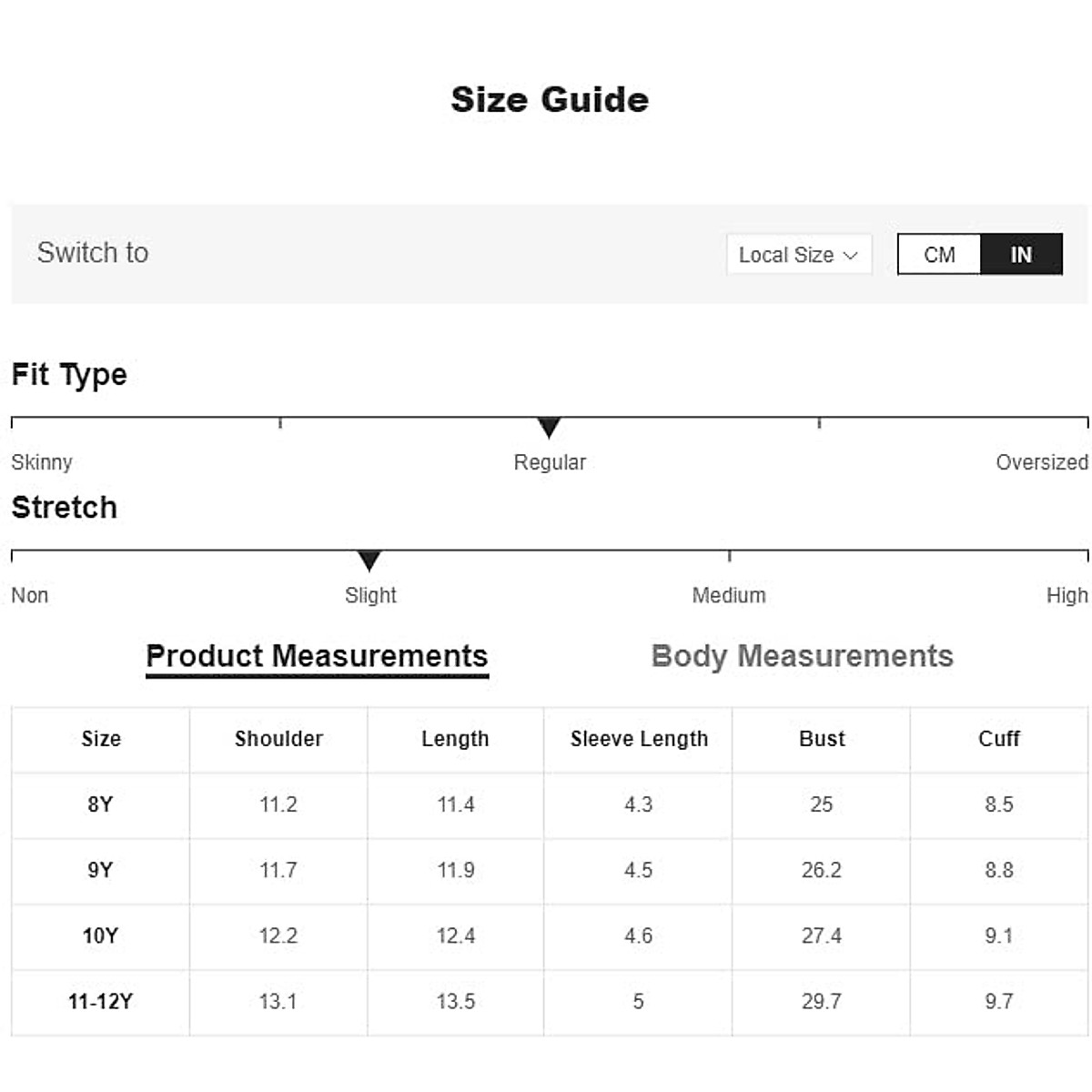Click the Stretch Slight marker

pyautogui.click(x=369, y=560)
